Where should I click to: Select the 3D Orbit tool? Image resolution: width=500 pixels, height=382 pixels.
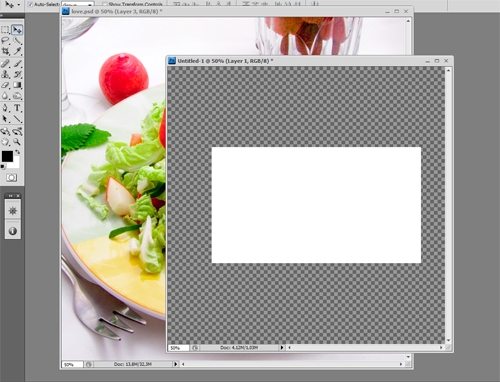tap(17, 131)
